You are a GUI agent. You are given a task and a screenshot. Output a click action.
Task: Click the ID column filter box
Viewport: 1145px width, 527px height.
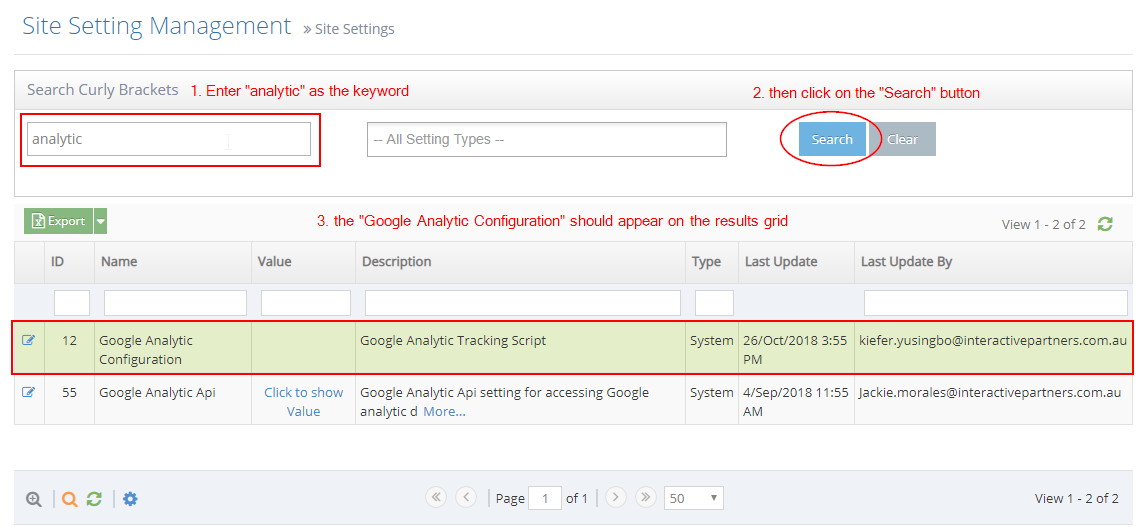point(72,303)
